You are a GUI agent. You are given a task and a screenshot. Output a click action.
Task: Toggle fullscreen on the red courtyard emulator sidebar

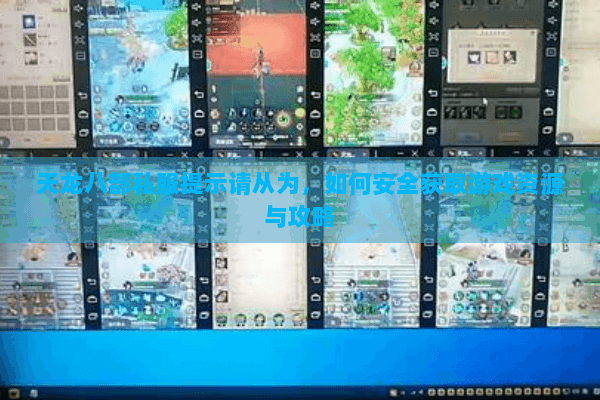pyautogui.click(x=315, y=38)
